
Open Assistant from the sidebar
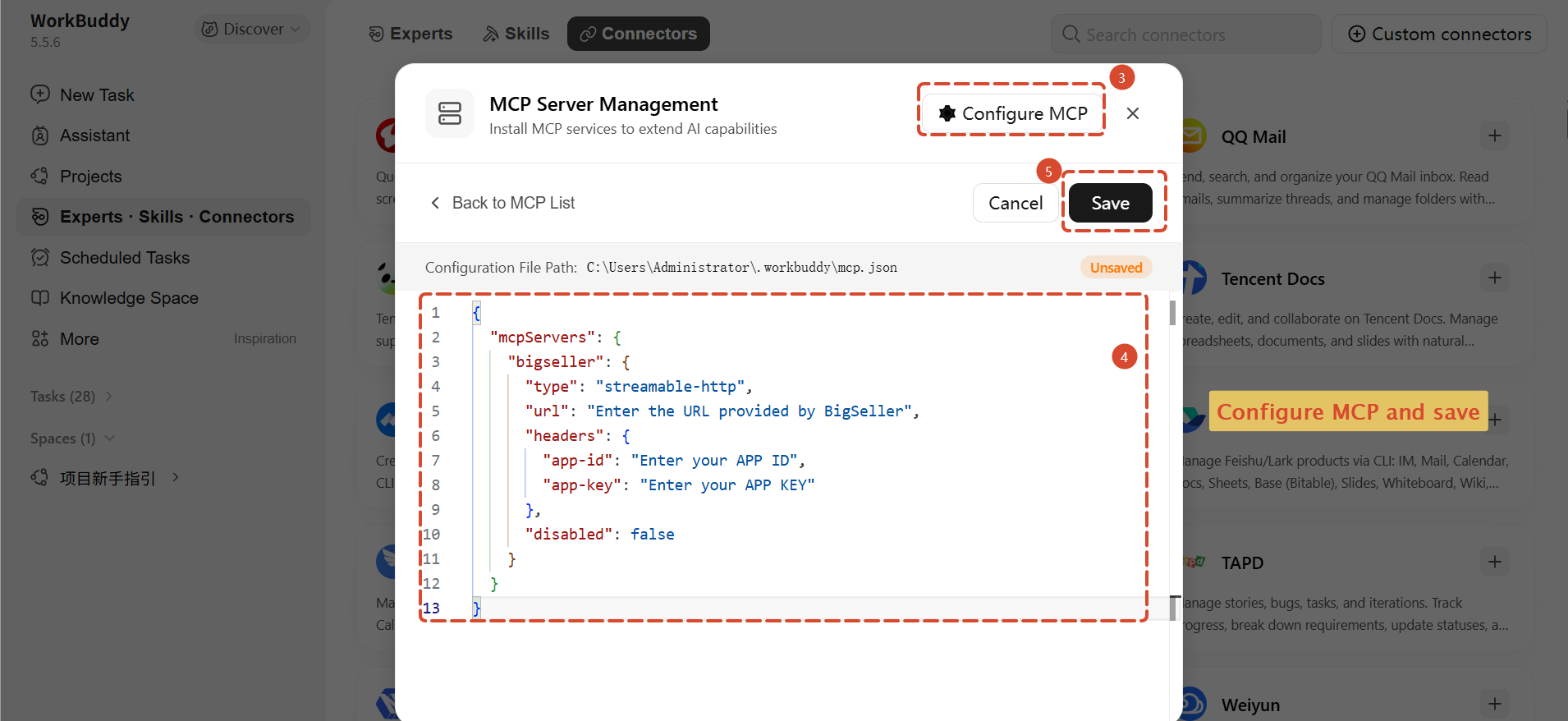coord(94,135)
